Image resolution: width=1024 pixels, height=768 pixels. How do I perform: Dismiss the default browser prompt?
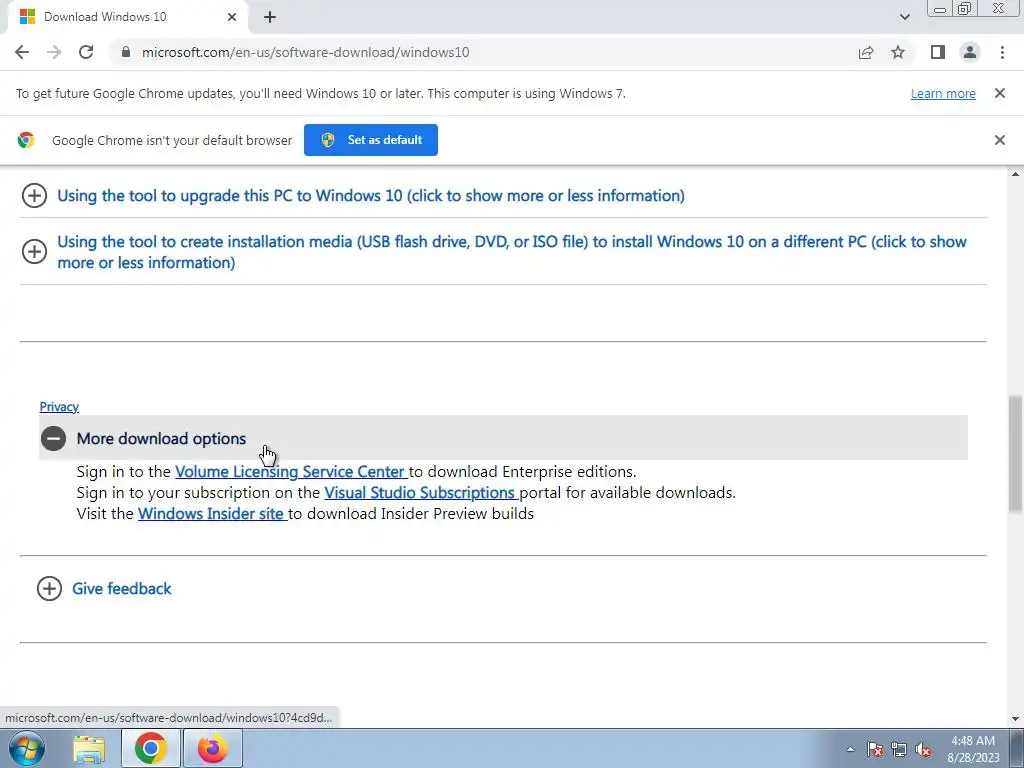[1000, 140]
